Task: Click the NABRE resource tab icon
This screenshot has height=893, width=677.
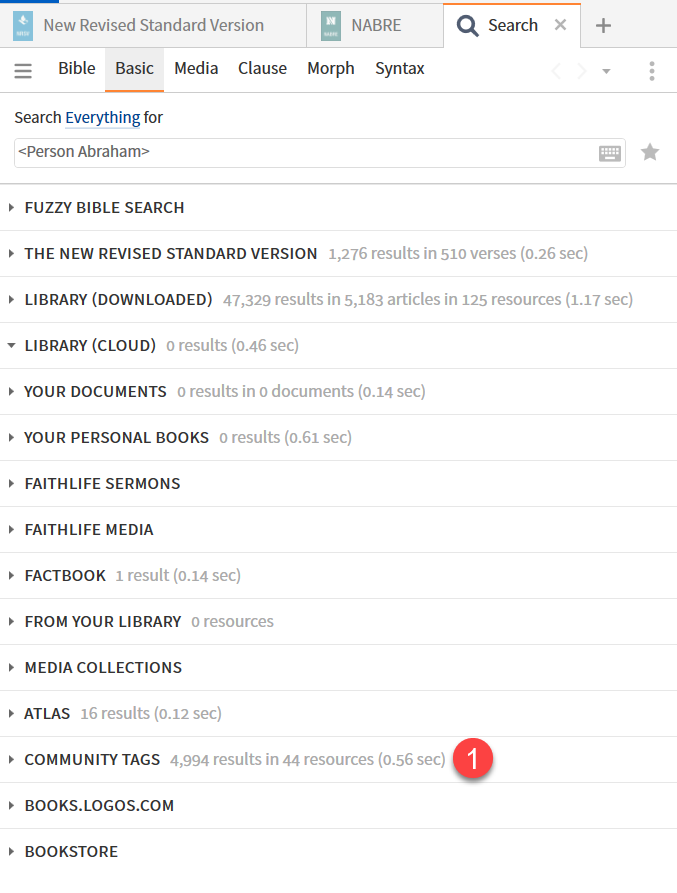Action: (x=331, y=26)
